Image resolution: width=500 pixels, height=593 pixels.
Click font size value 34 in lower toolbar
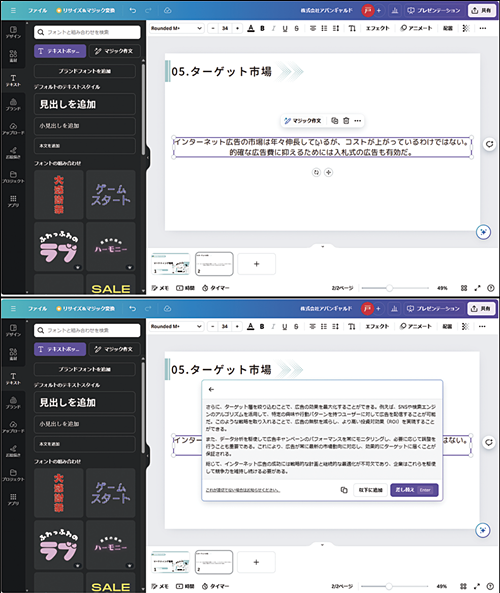(225, 326)
